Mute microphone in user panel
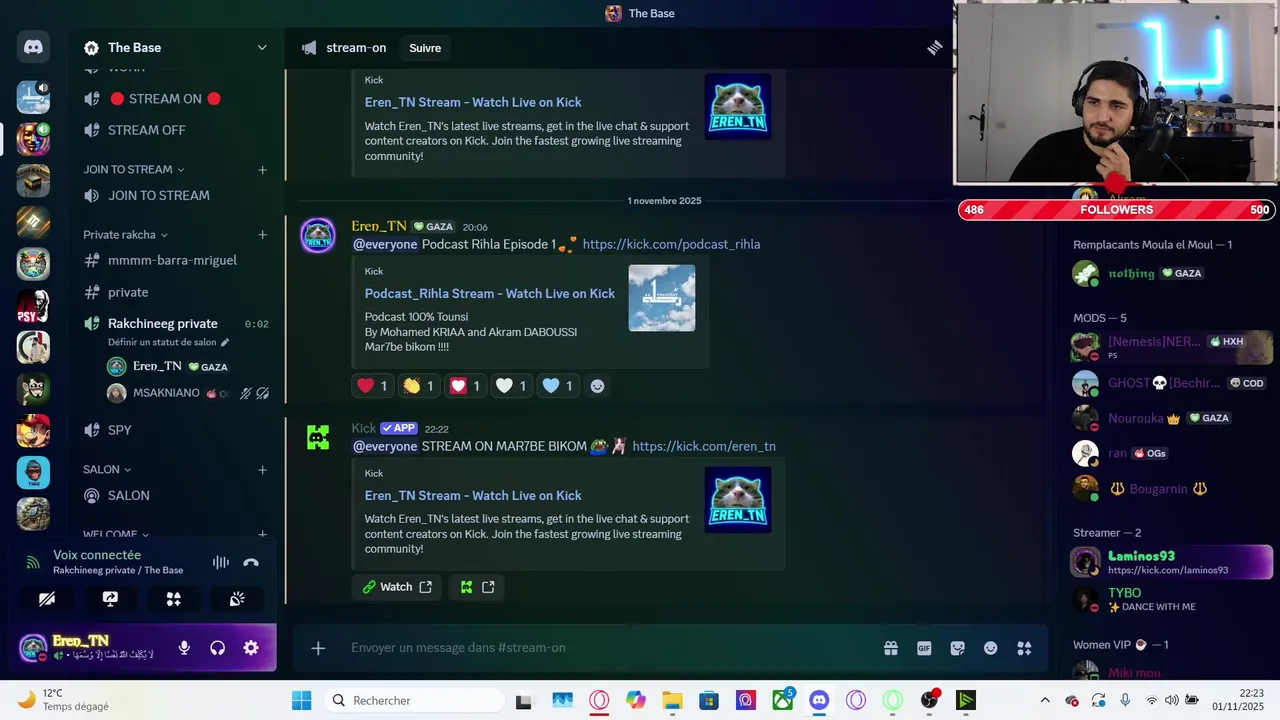This screenshot has width=1280, height=720. pos(184,648)
